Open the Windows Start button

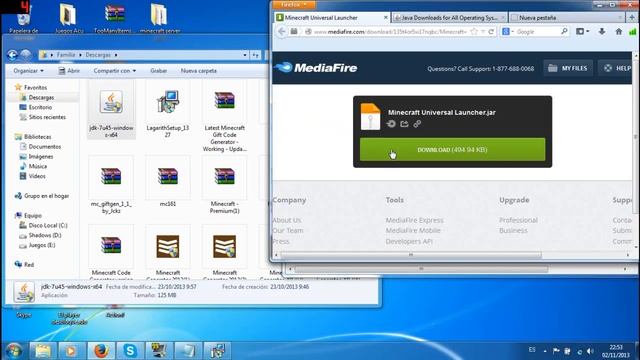(x=14, y=351)
